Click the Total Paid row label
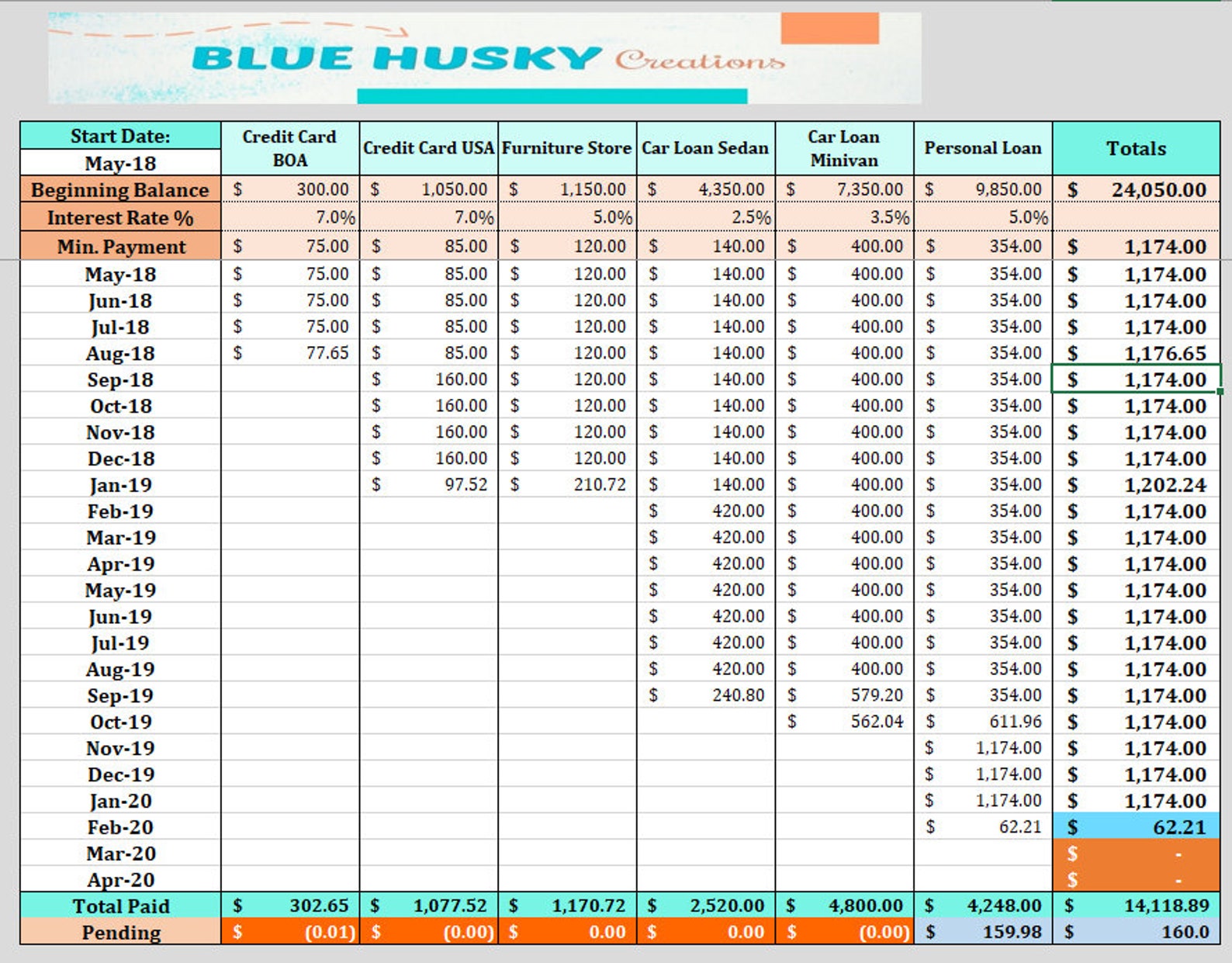The image size is (1232, 963). [120, 906]
